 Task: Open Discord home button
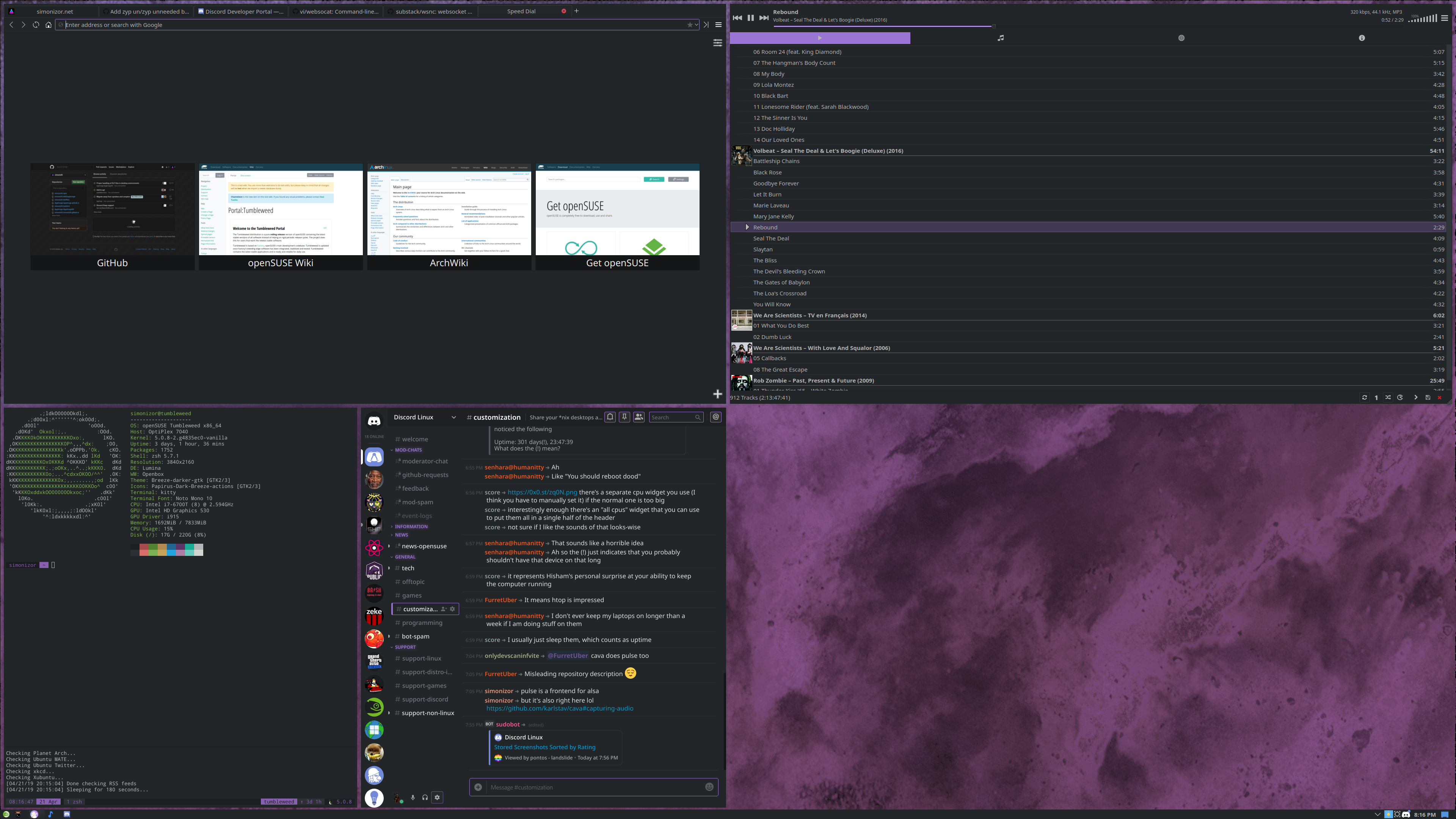click(374, 421)
